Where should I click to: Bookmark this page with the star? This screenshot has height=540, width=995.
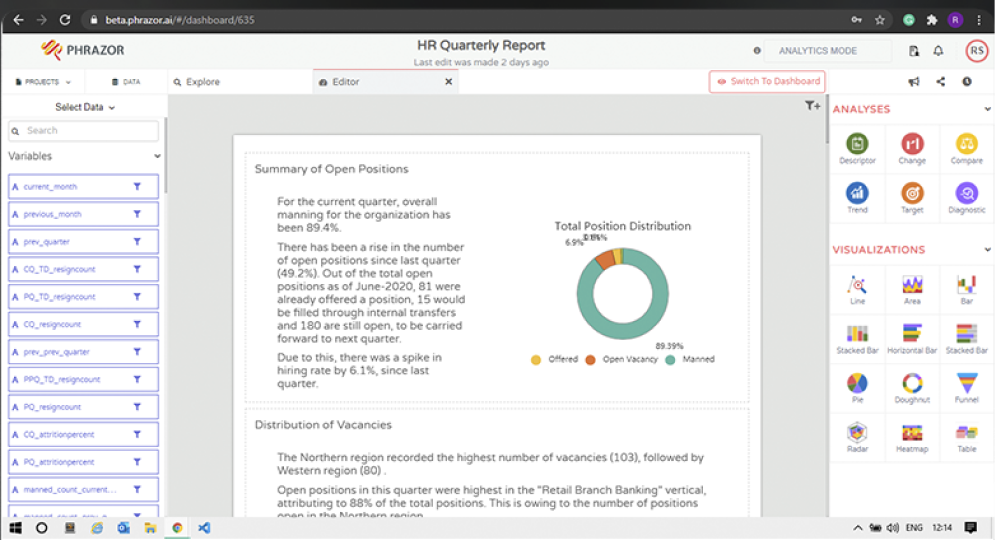(x=880, y=20)
